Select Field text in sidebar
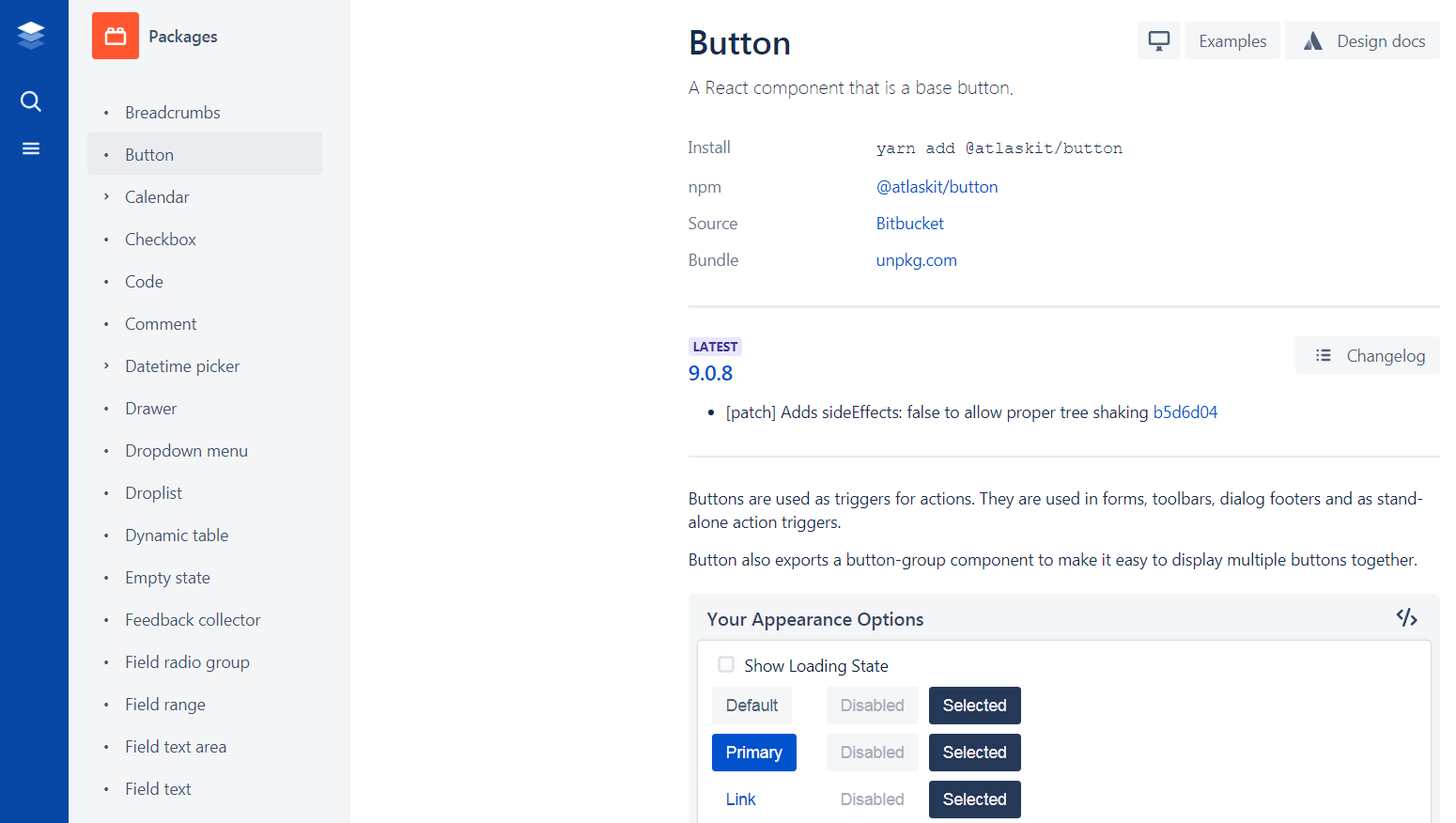 (x=205, y=789)
